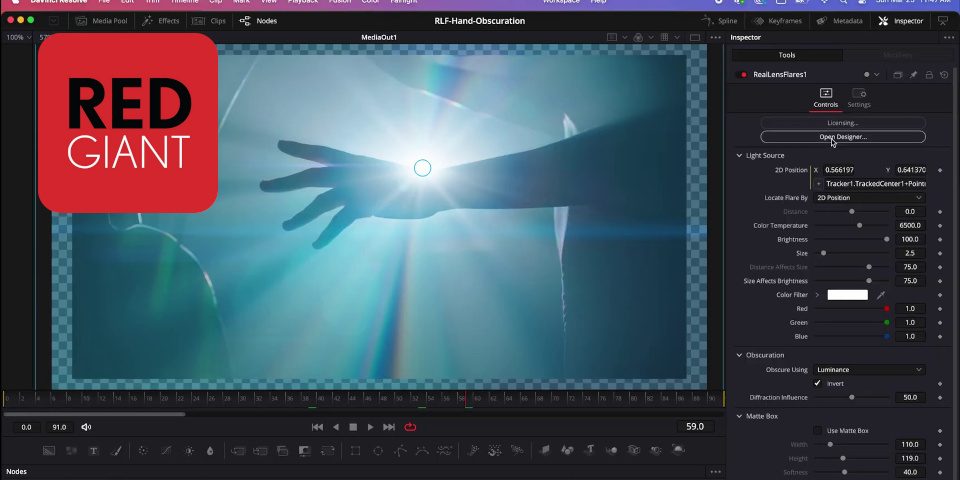
Task: Click the stop playback button
Action: pyautogui.click(x=353, y=427)
